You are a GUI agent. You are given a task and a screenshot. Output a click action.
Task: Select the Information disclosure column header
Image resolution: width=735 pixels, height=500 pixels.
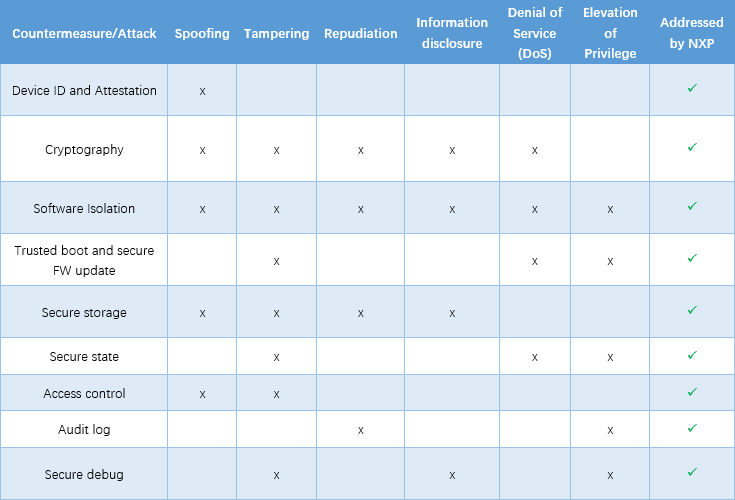tap(452, 33)
